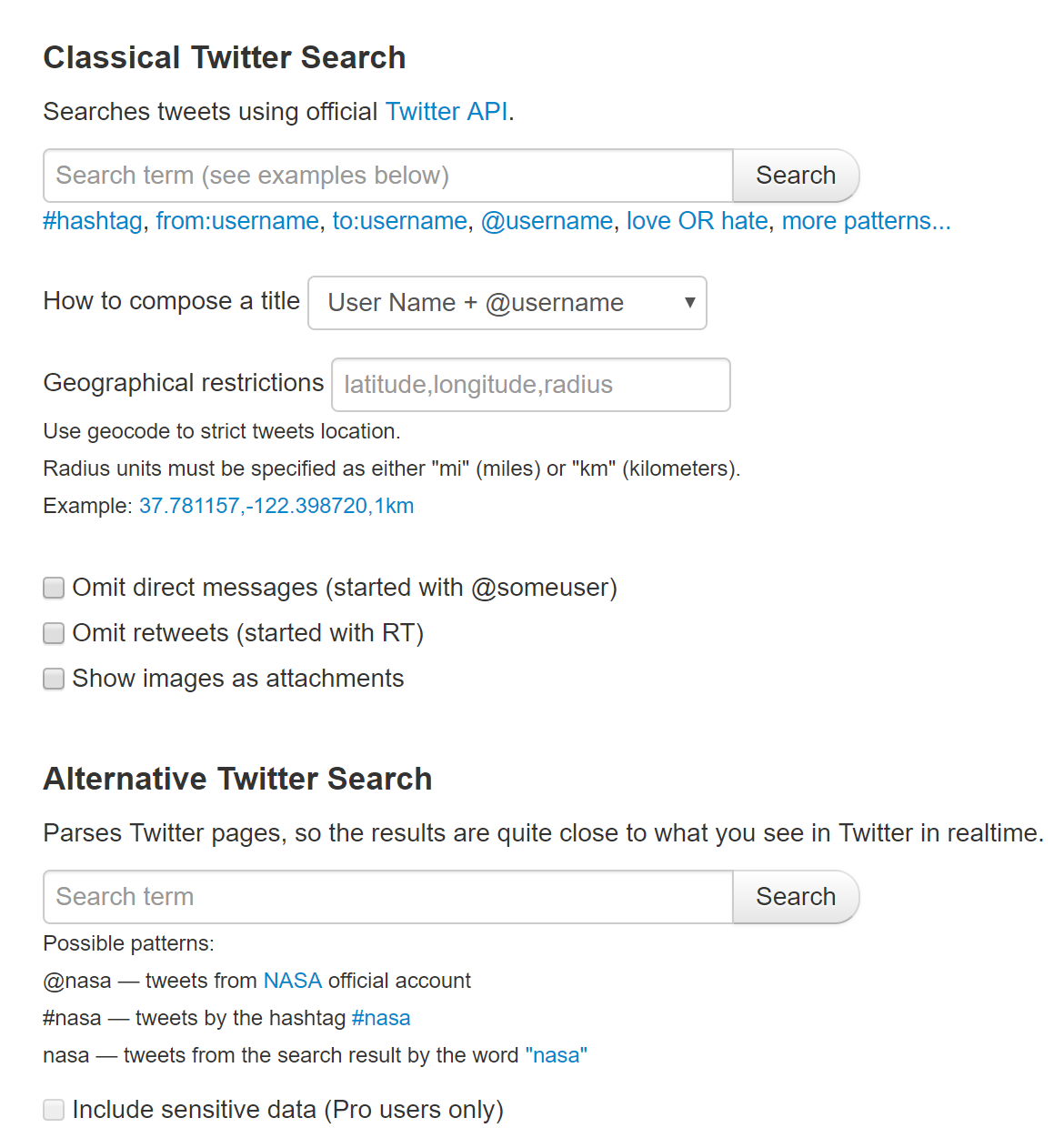Enable 'Show images as attachments'
The height and width of the screenshot is (1138, 1064).
(53, 679)
